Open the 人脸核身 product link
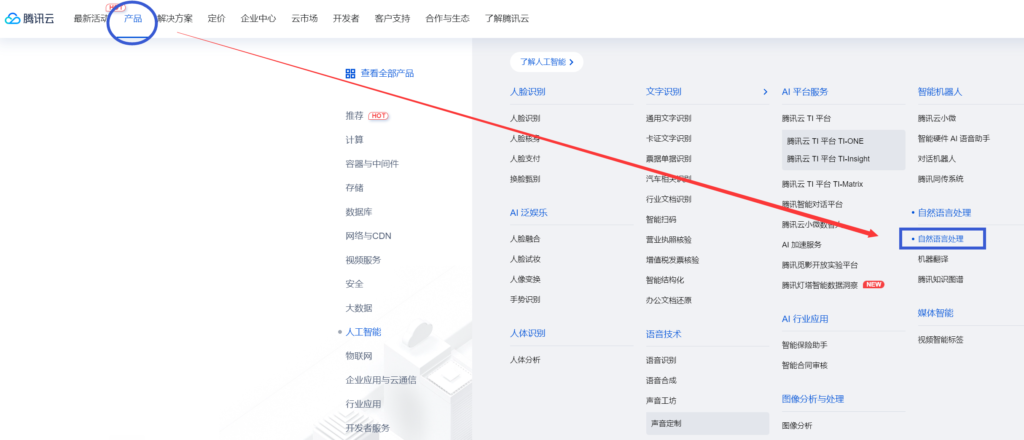This screenshot has height=440, width=1024. click(x=525, y=138)
